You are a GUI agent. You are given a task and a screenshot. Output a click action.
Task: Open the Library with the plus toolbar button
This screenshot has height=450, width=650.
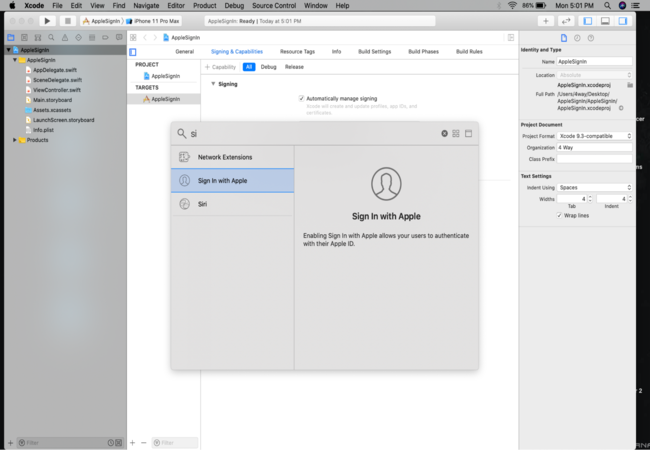click(x=546, y=21)
